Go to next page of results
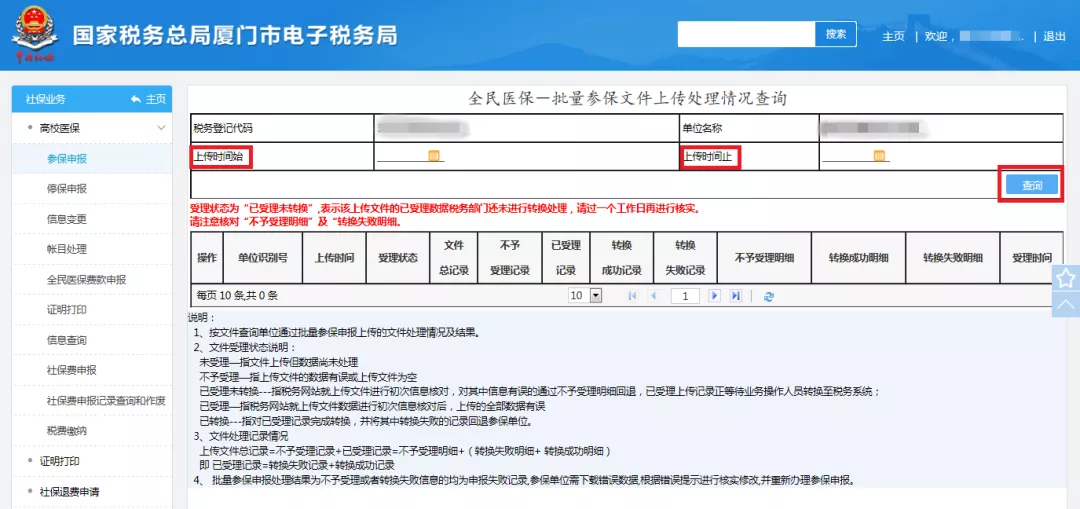Viewport: 1080px width, 509px height. pos(715,295)
